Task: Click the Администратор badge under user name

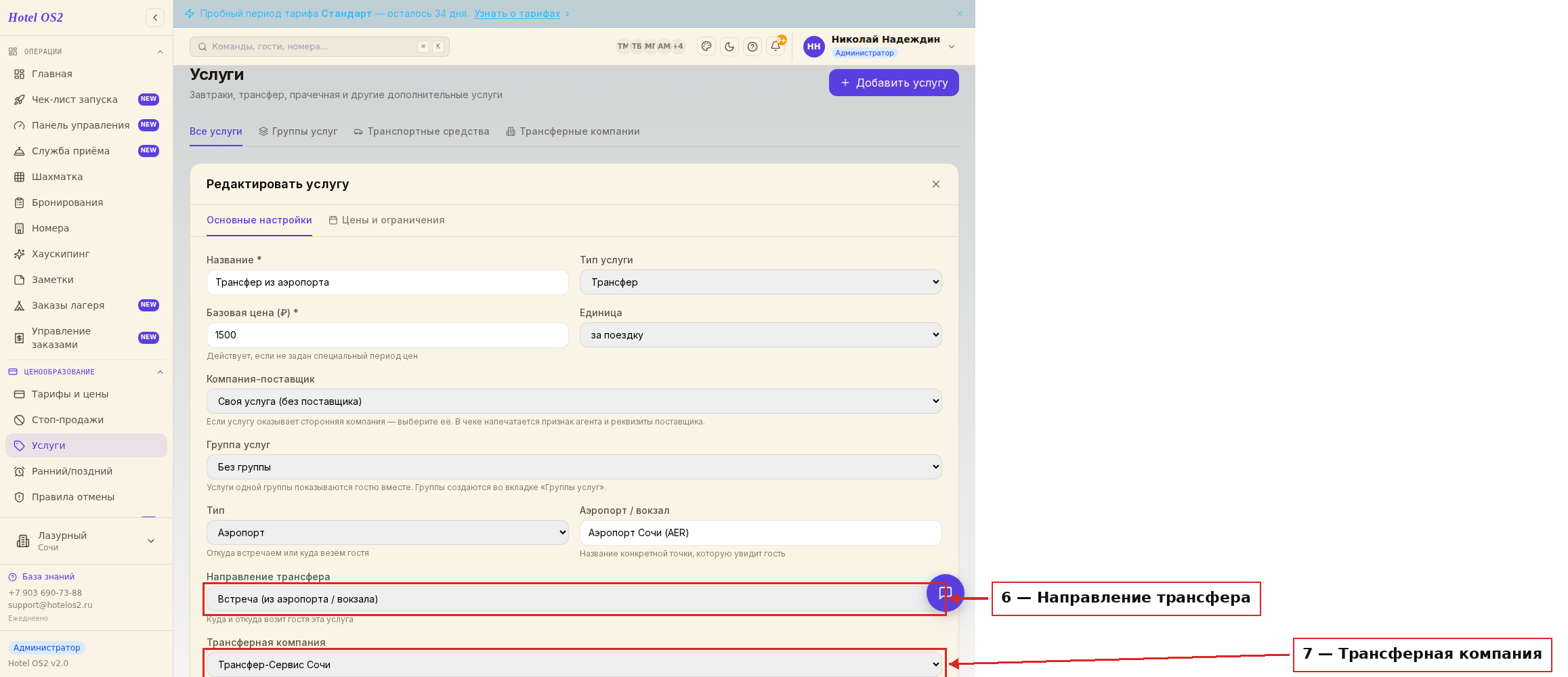Action: tap(864, 53)
